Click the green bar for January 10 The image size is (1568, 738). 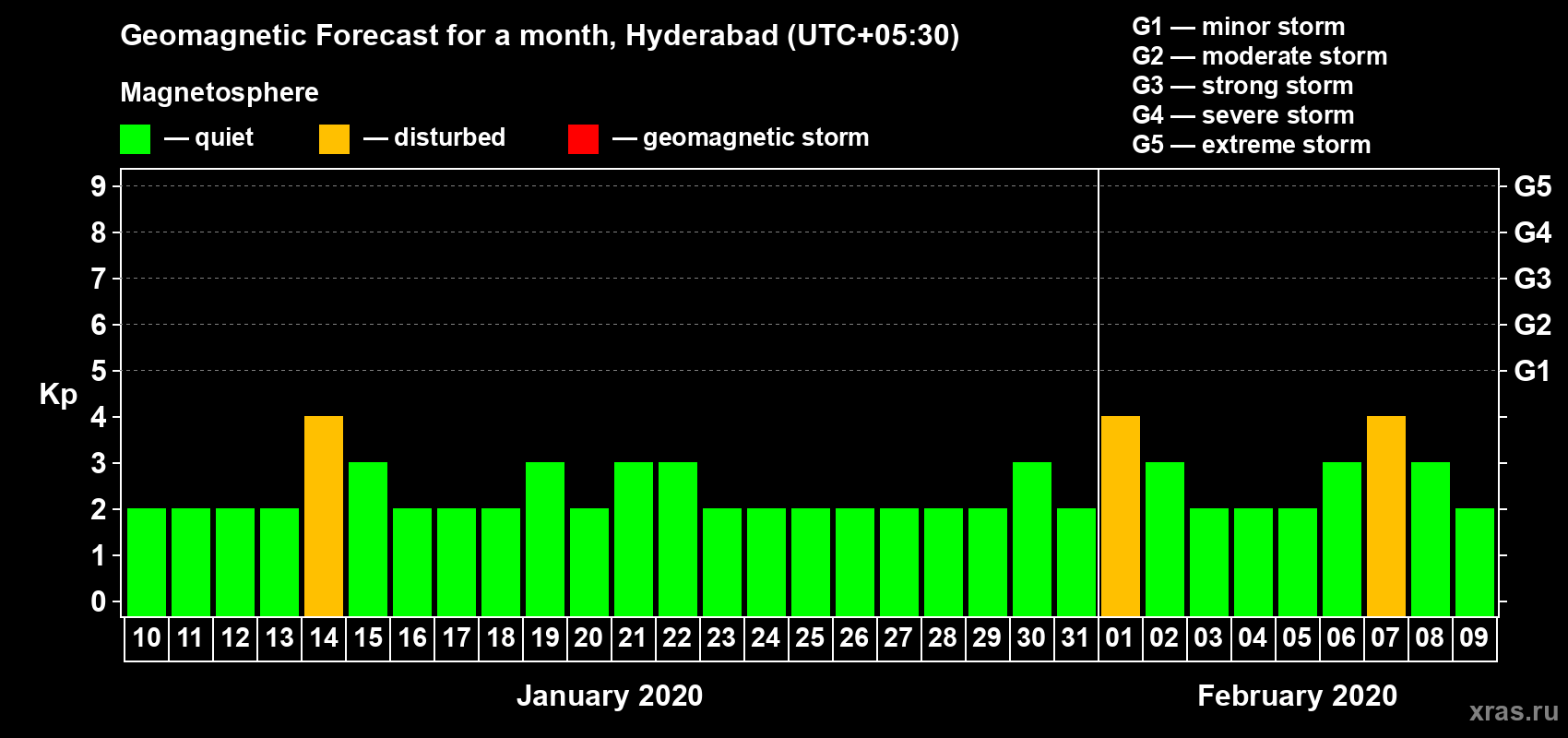147,562
